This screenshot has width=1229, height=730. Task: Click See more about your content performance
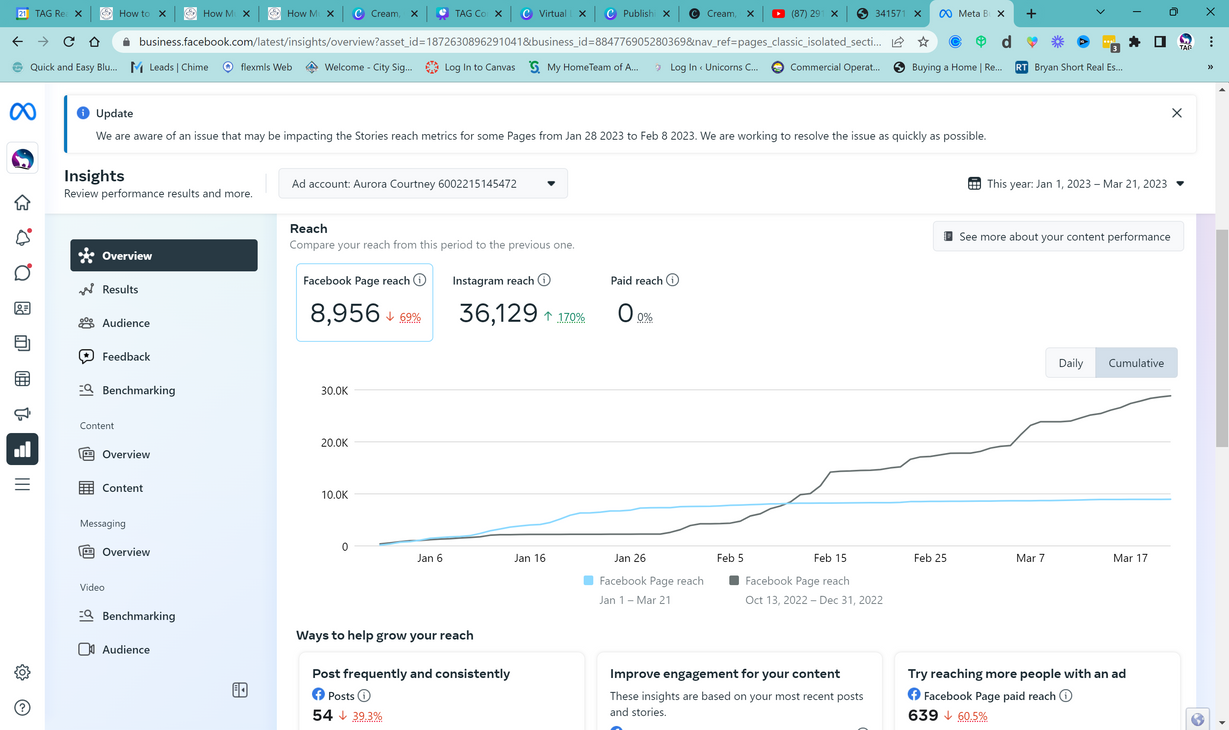pos(1057,237)
